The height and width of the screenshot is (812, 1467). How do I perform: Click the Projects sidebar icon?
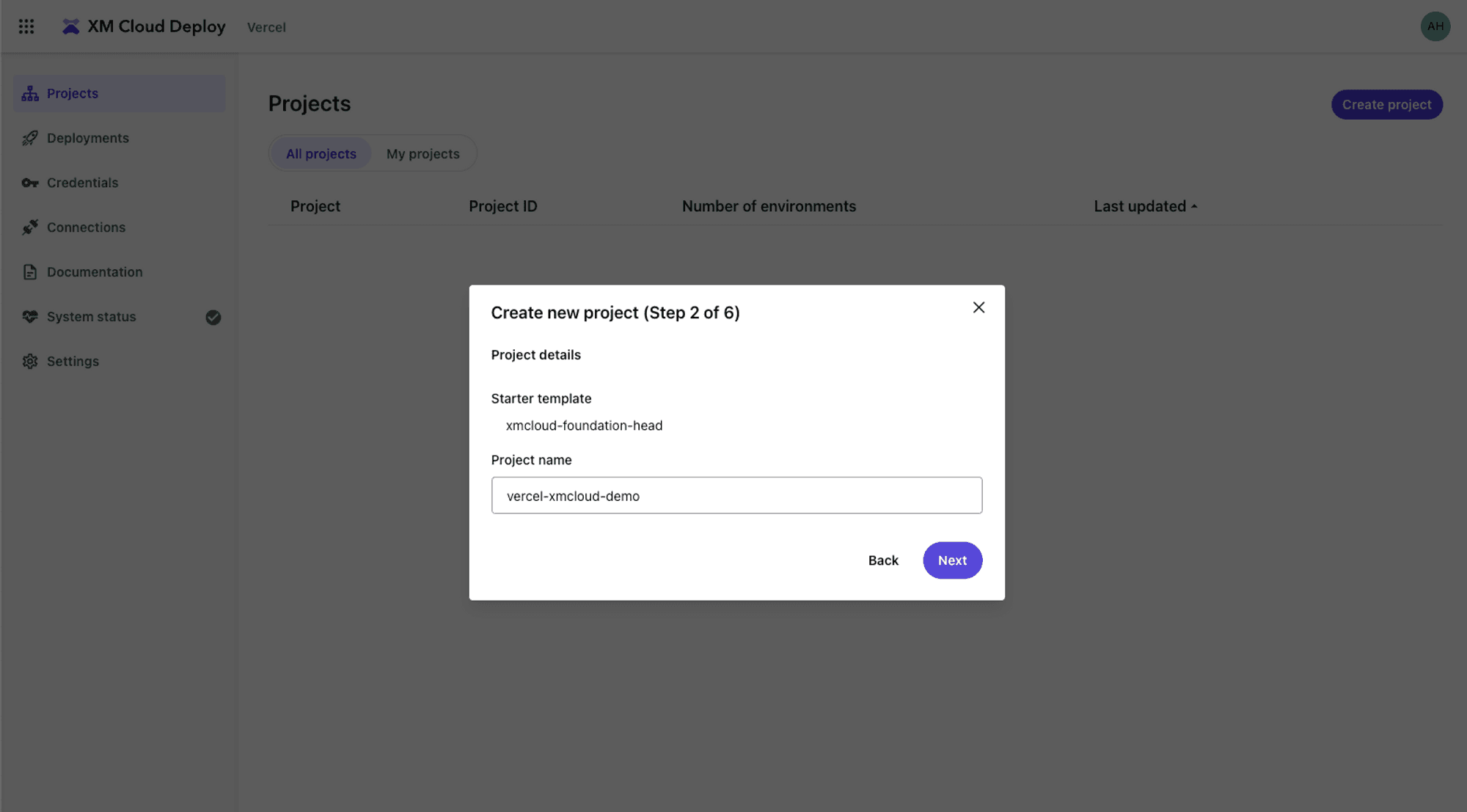pos(30,93)
